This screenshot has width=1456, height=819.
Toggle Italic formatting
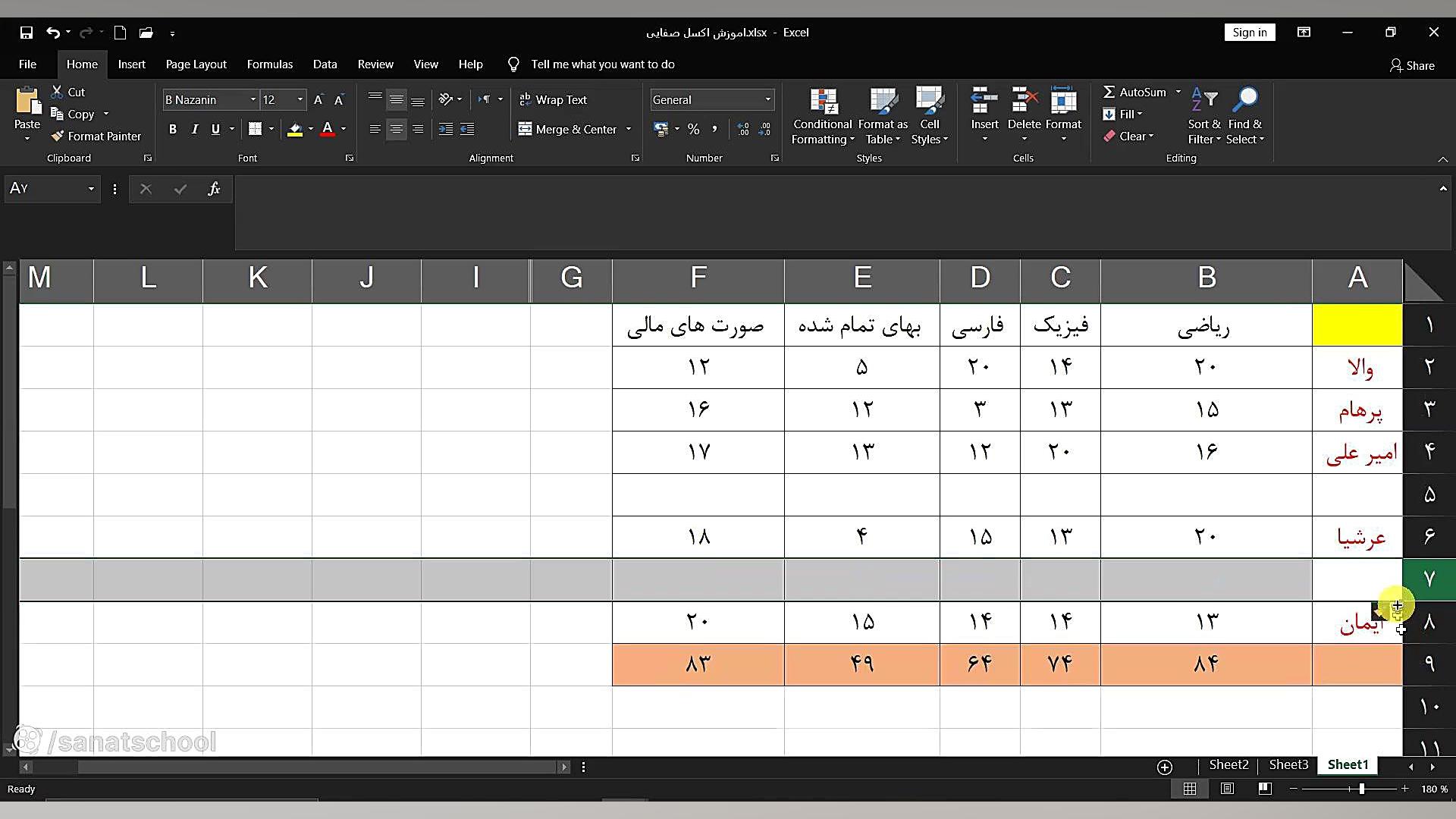point(194,130)
